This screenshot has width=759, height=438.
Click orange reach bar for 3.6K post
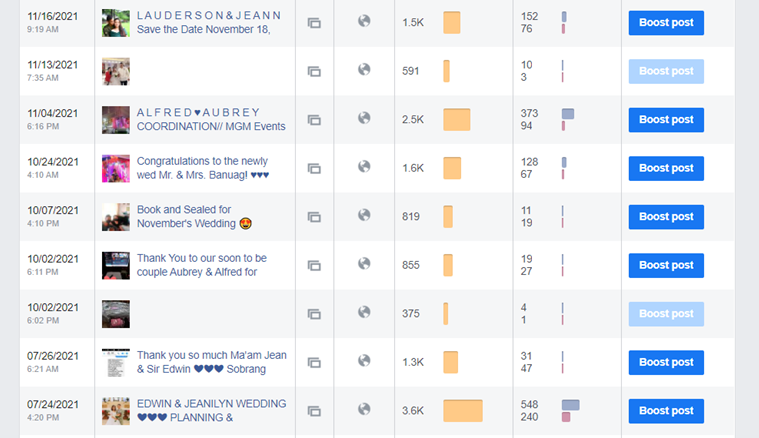click(462, 410)
